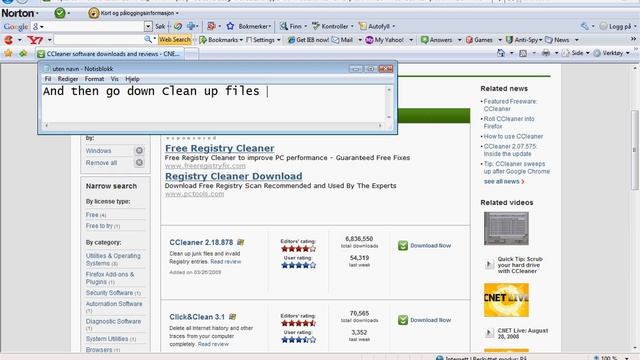Click the Remove all X icon
The width and height of the screenshot is (640, 360).
[139, 163]
